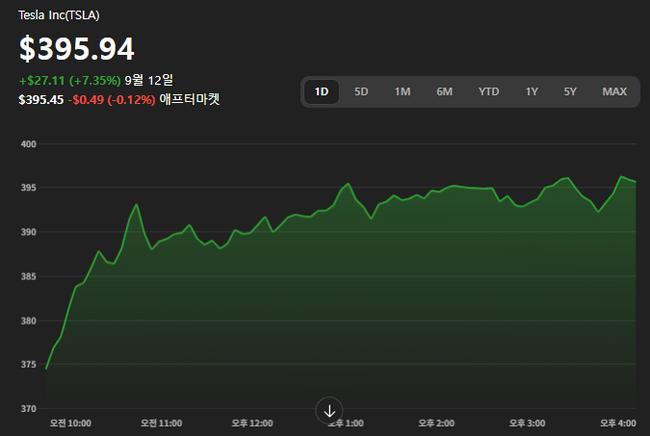Show the MAX price history
650x436 pixels.
(614, 92)
